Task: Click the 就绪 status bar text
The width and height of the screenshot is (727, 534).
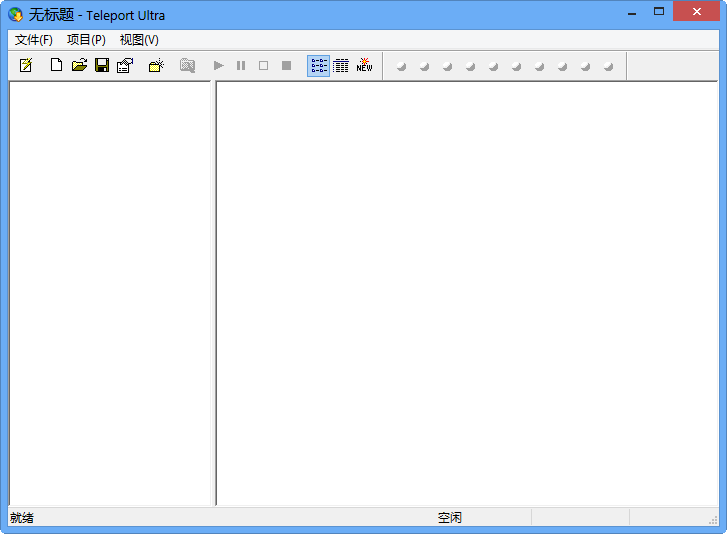Action: point(22,517)
